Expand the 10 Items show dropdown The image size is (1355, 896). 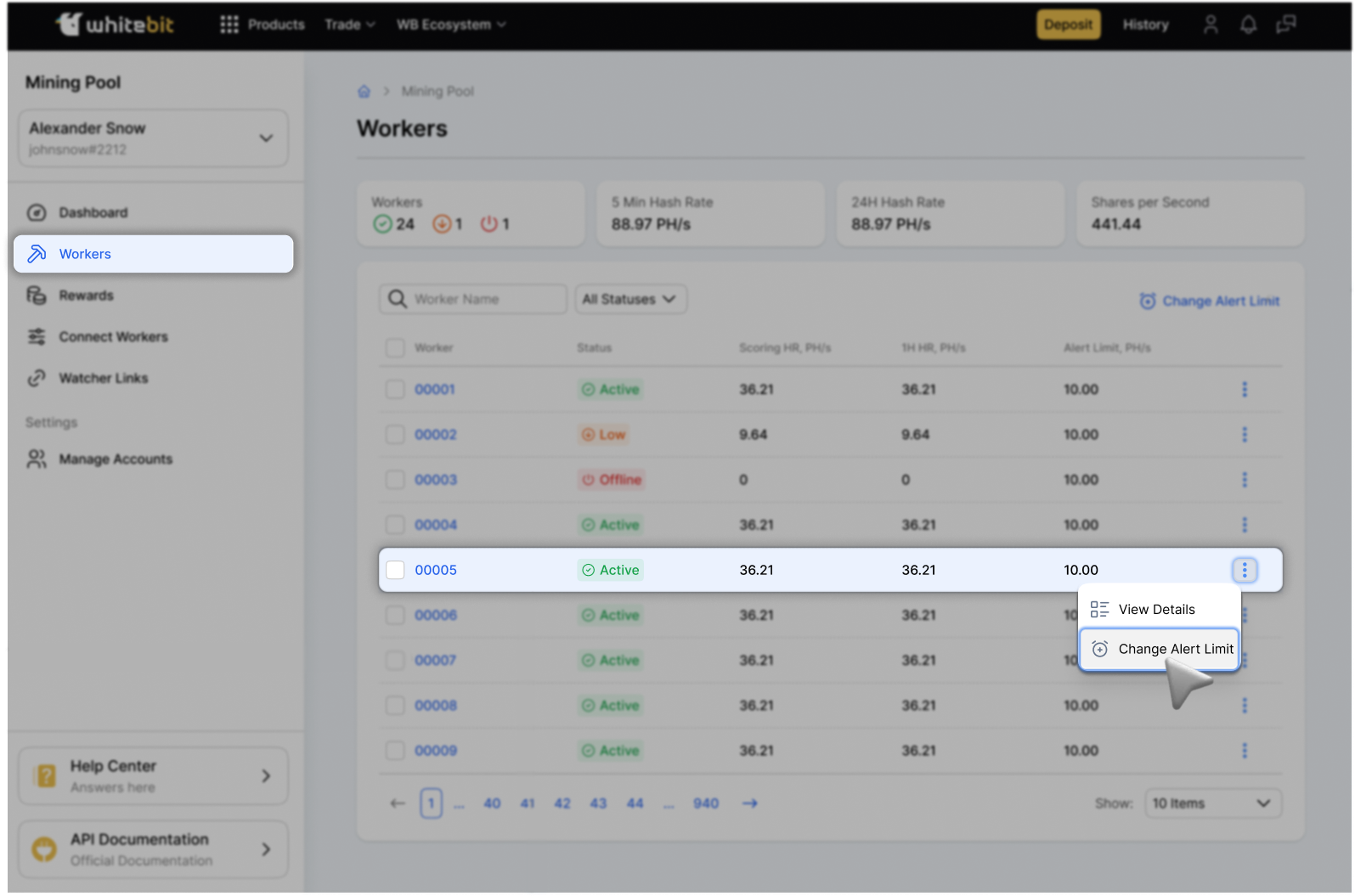(1211, 803)
